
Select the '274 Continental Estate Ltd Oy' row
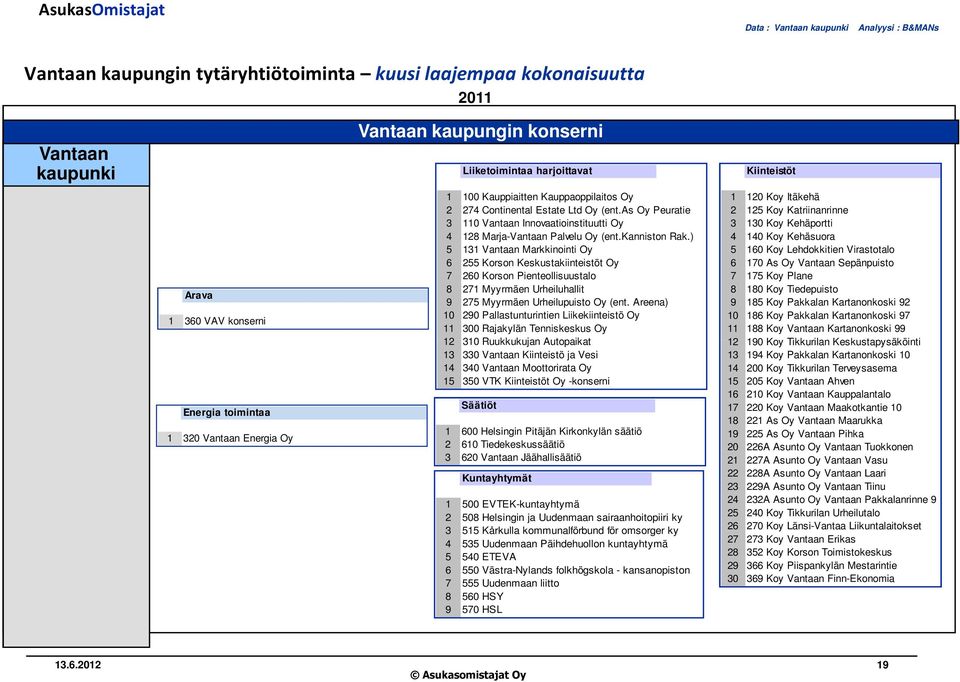[x=576, y=210]
